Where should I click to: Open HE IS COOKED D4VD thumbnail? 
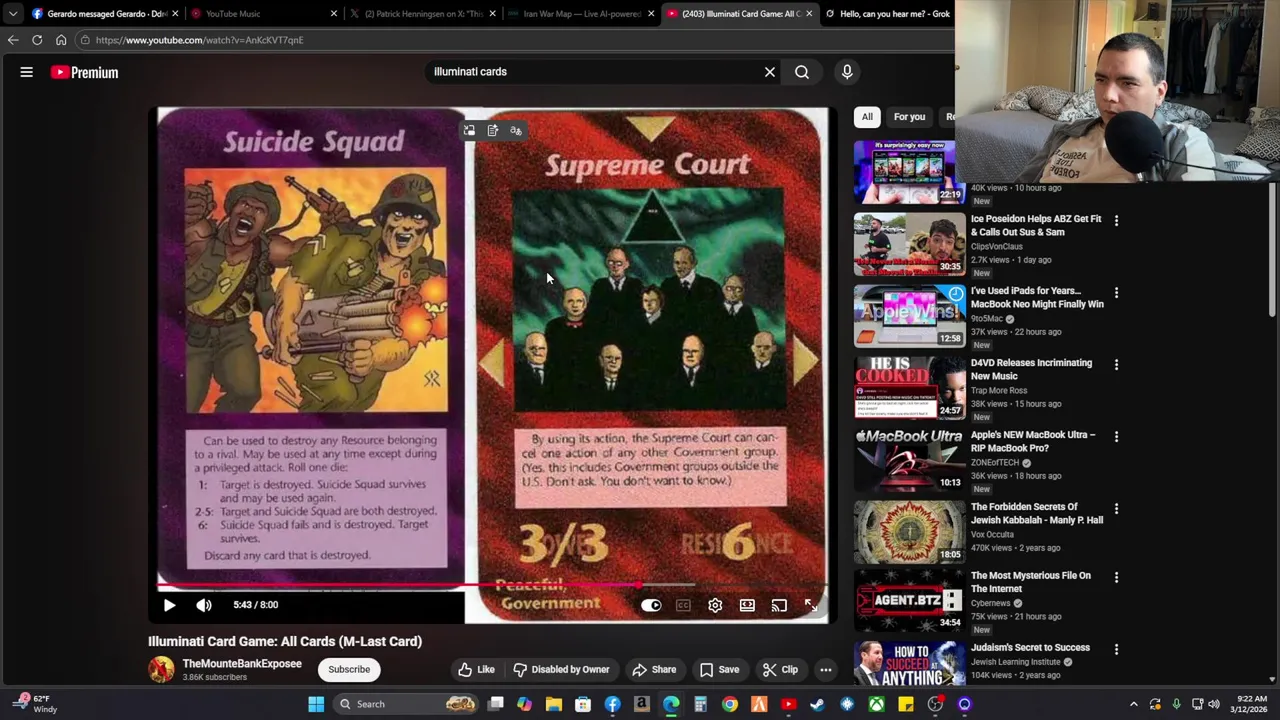(909, 388)
